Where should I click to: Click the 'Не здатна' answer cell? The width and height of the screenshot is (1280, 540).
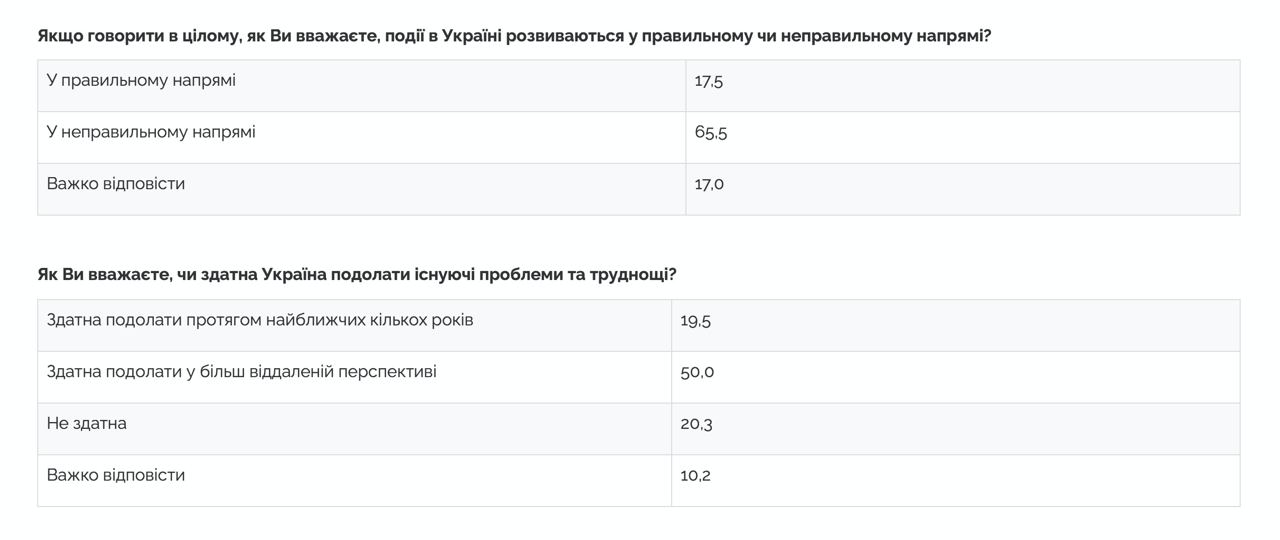[x=87, y=423]
